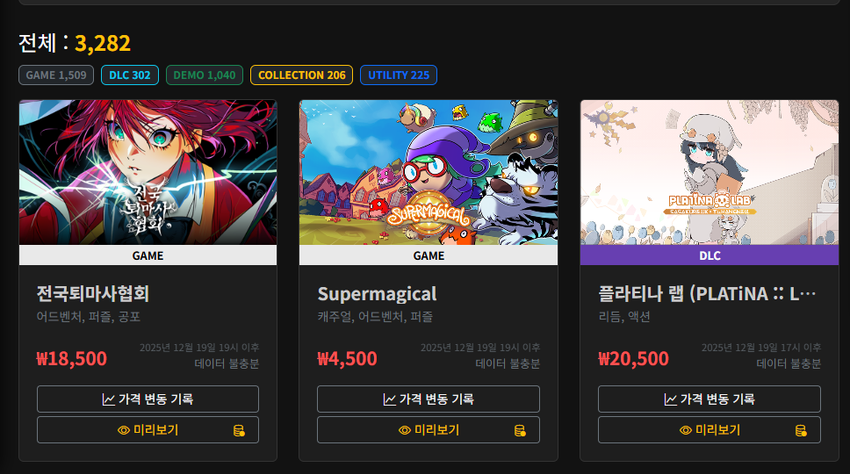850x474 pixels.
Task: Select the COLLECTION 206 filter tag
Action: [301, 75]
